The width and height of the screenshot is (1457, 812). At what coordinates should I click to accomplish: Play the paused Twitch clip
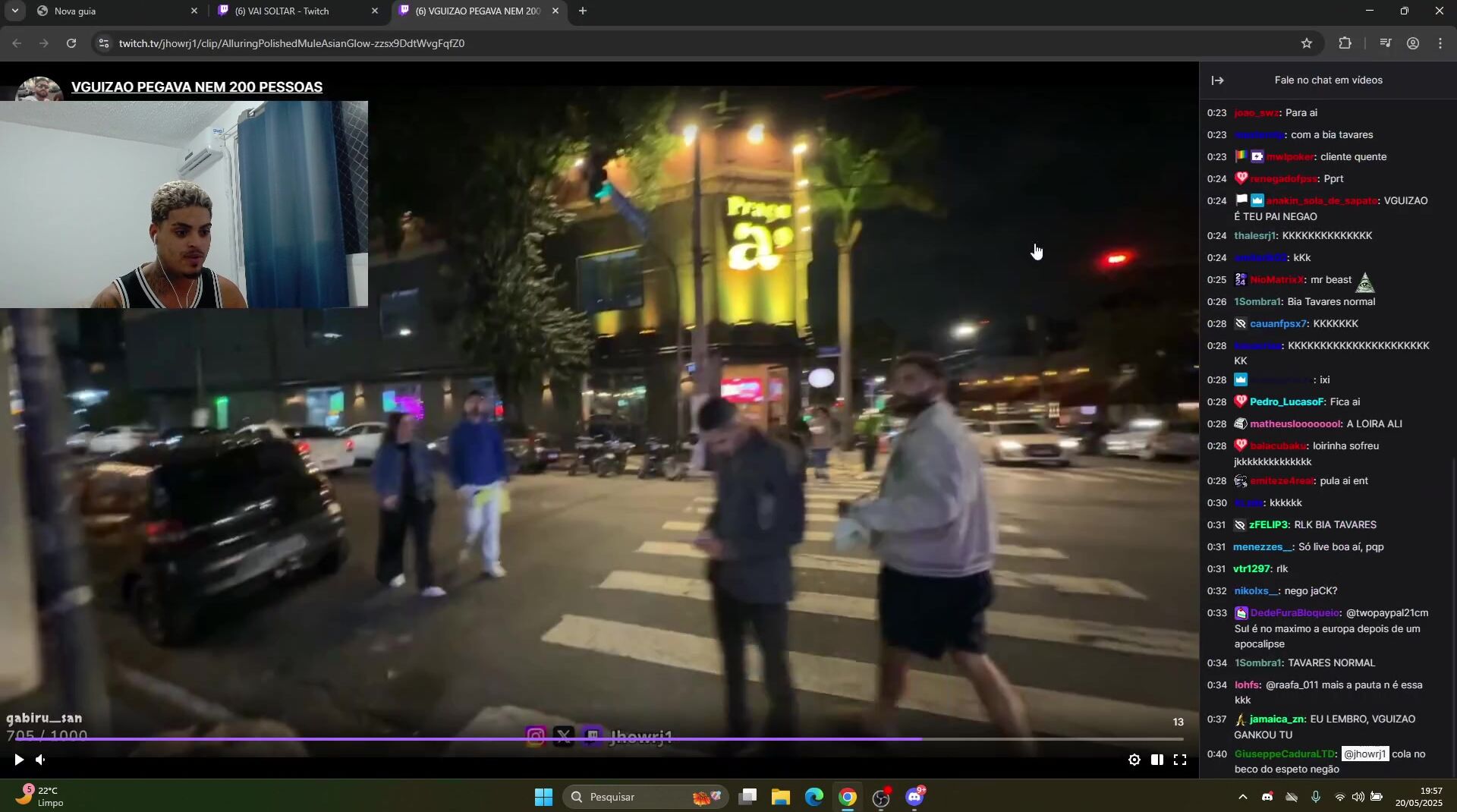[x=19, y=760]
